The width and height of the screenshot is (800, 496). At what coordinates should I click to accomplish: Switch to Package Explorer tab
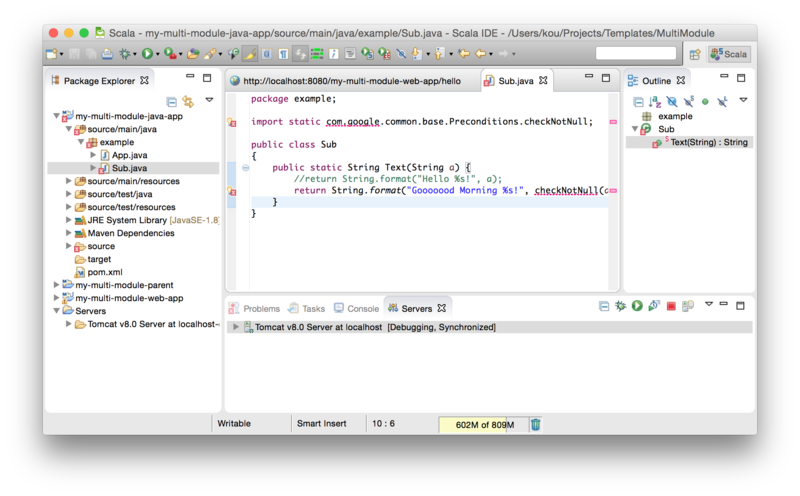[x=99, y=81]
